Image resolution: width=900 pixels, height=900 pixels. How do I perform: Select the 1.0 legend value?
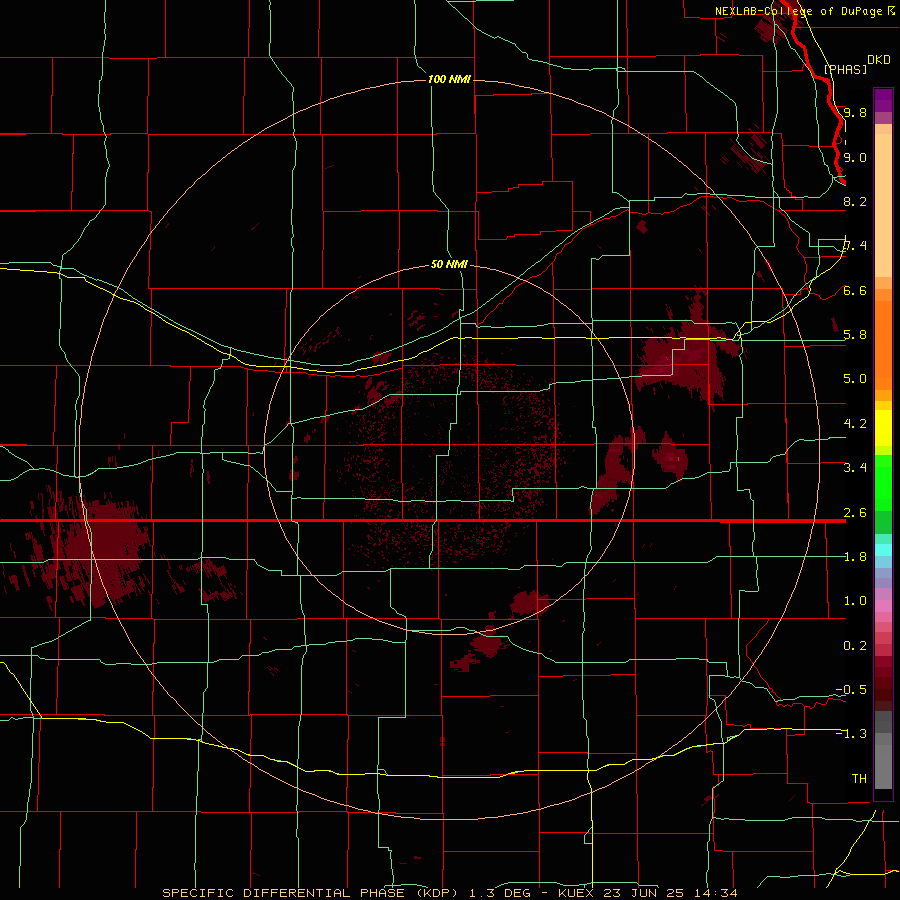(x=855, y=601)
